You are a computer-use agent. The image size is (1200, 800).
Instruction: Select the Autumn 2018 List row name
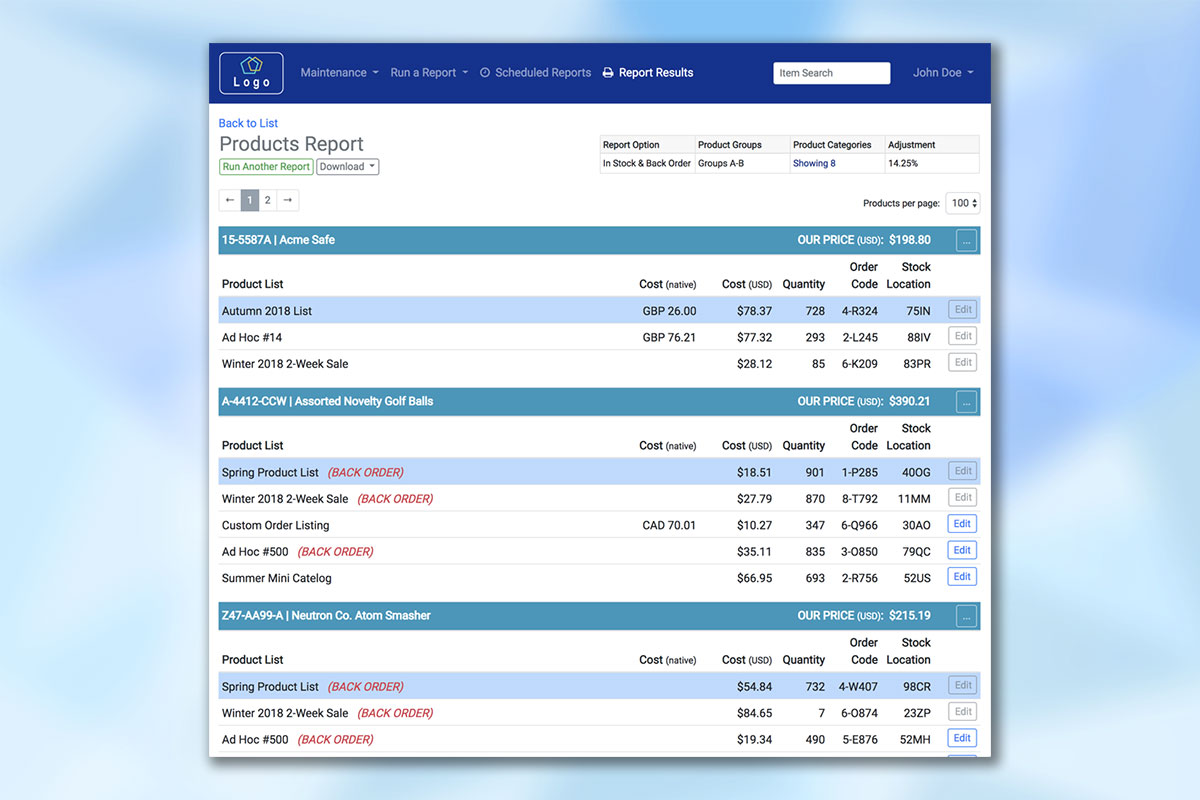pos(267,311)
